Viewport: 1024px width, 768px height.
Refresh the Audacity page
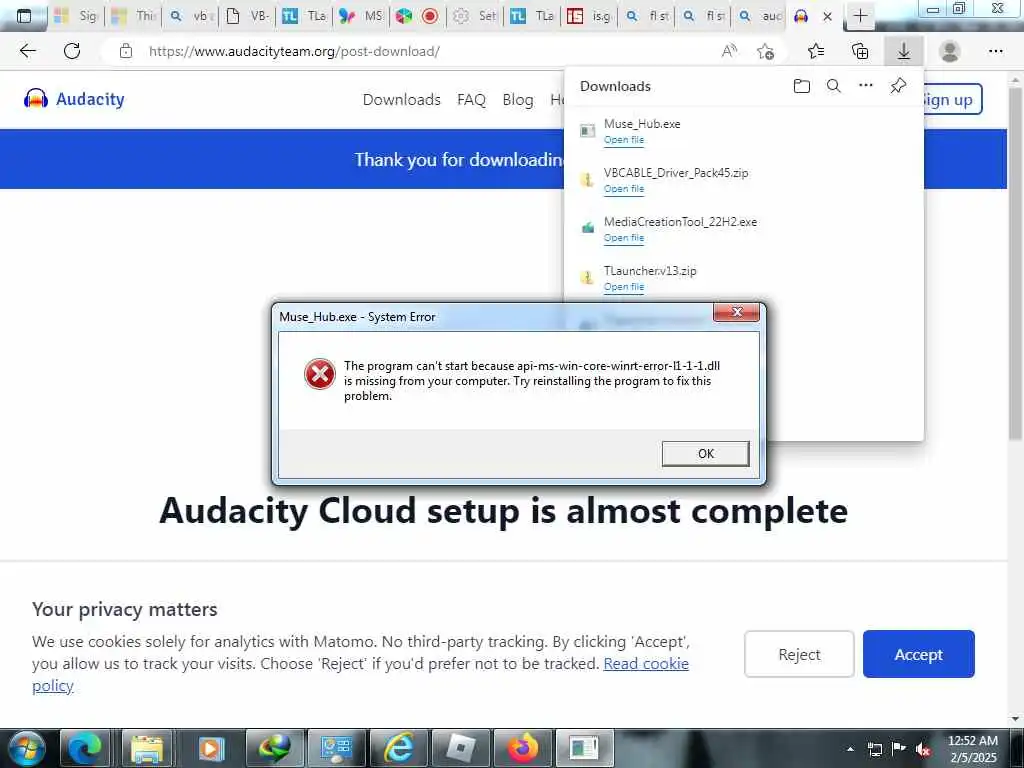tap(72, 51)
